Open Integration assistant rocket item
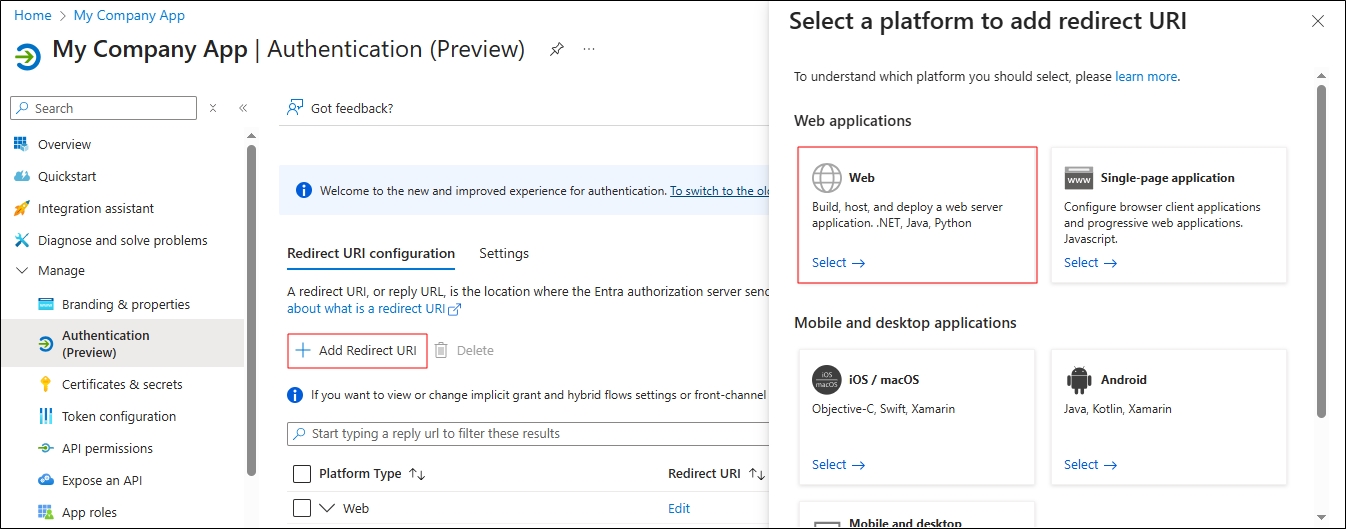 tap(96, 208)
